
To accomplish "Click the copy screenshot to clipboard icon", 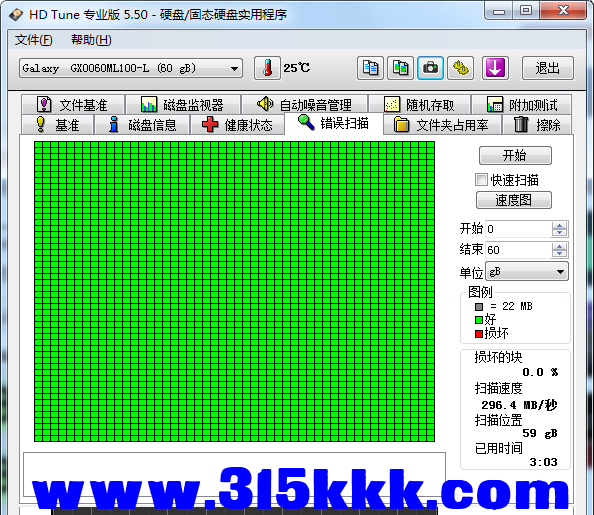I will [x=400, y=68].
